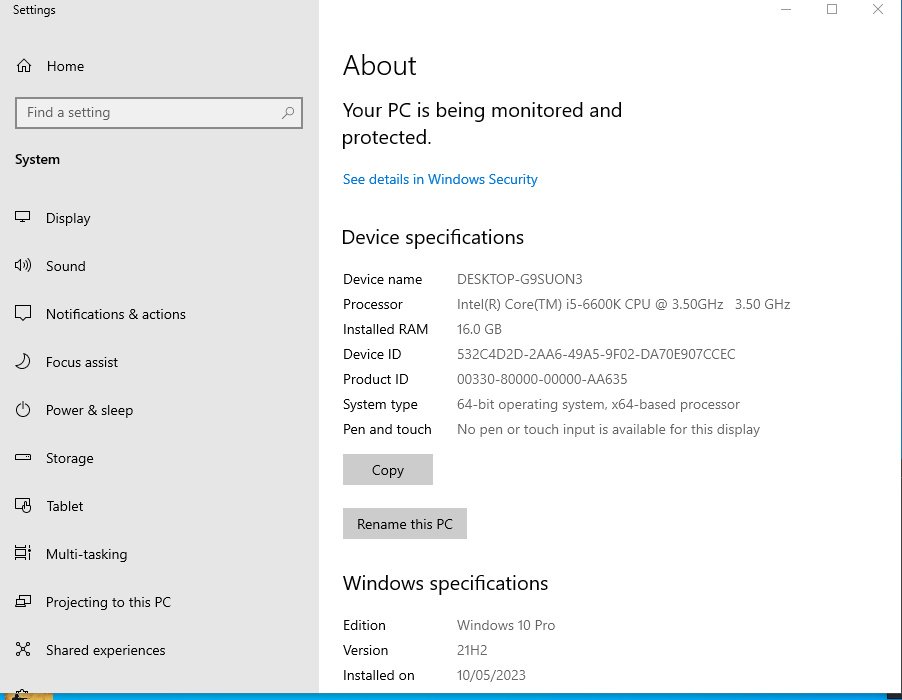Screen dimensions: 902x700
Task: Click Device specifications heading
Action: pos(433,238)
